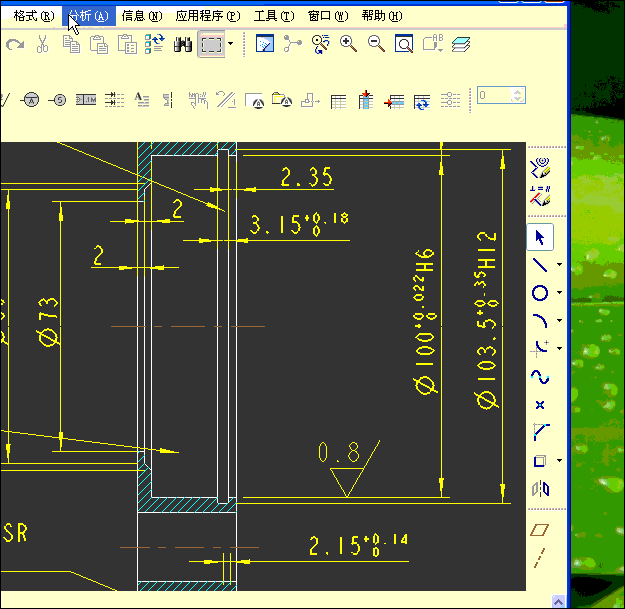Click the vertical text alignment icon
The image size is (625, 609).
pyautogui.click(x=168, y=100)
